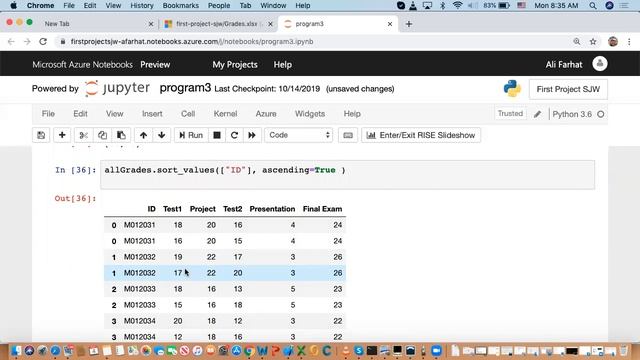640x360 pixels.
Task: Insert a cell below with the plus icon
Action: pyautogui.click(x=62, y=135)
